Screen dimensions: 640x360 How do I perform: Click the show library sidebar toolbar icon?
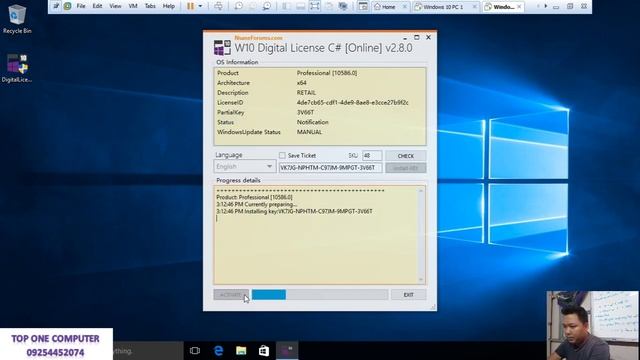[x=286, y=6]
